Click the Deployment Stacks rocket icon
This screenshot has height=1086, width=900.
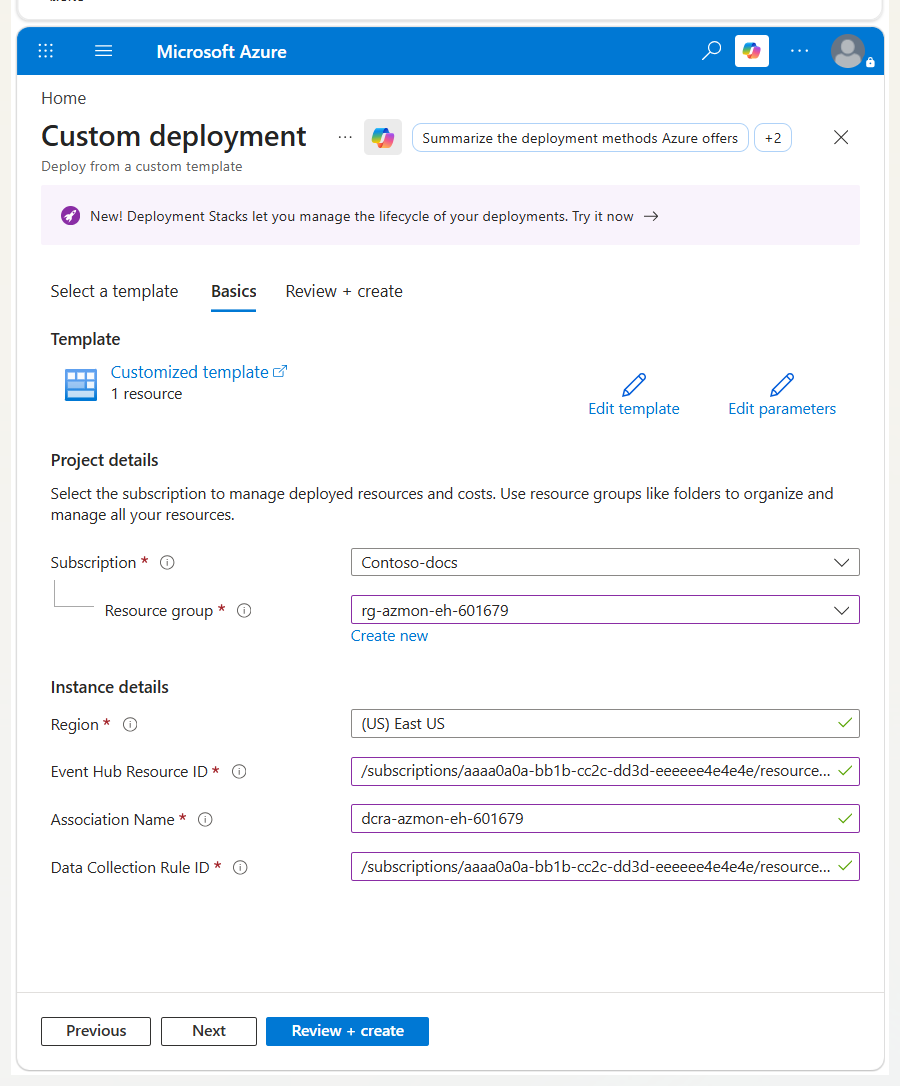pyautogui.click(x=70, y=216)
